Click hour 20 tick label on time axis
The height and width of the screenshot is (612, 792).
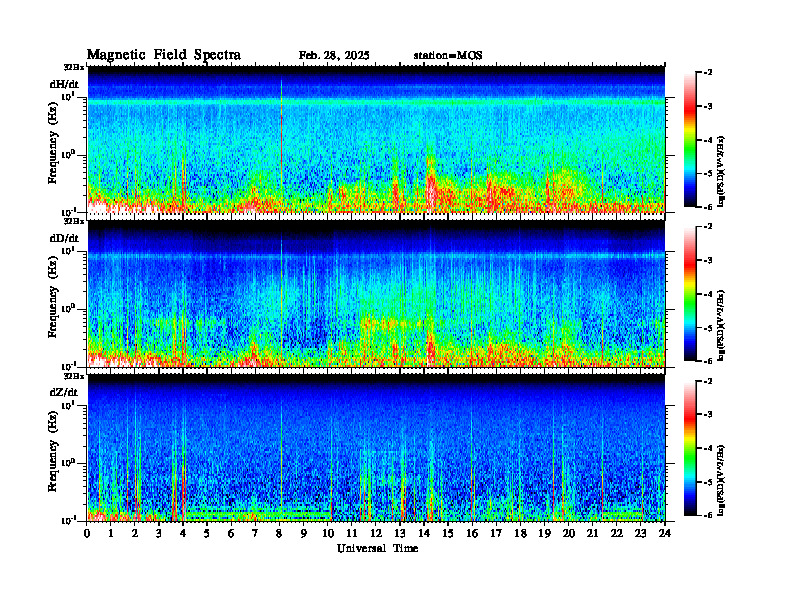point(569,533)
